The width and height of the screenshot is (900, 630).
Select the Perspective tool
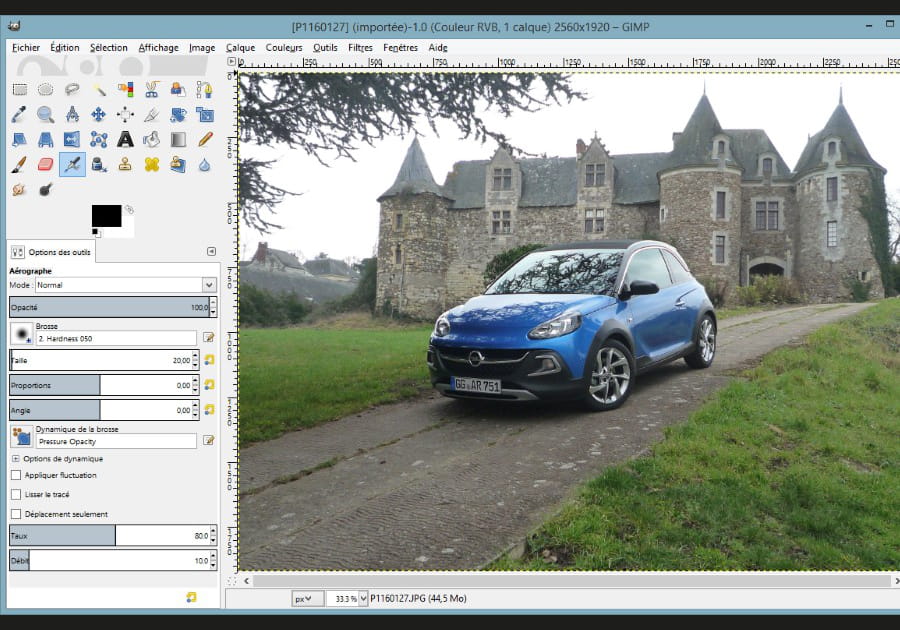[45, 139]
